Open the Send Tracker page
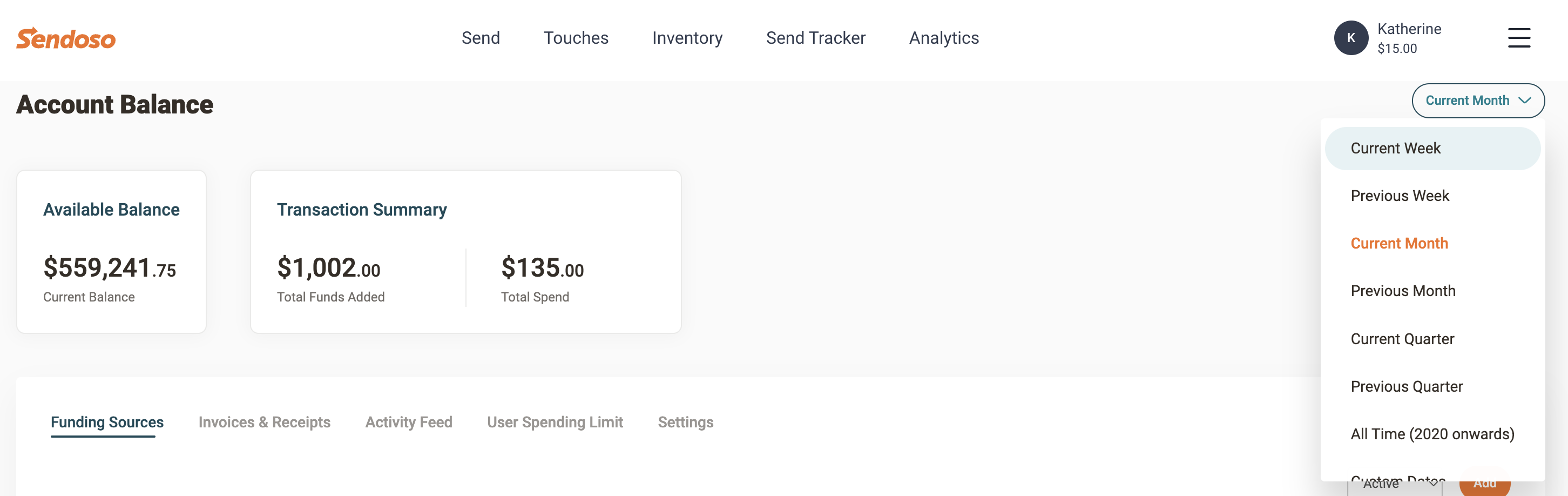Screen dimensions: 1568x496 [815, 38]
